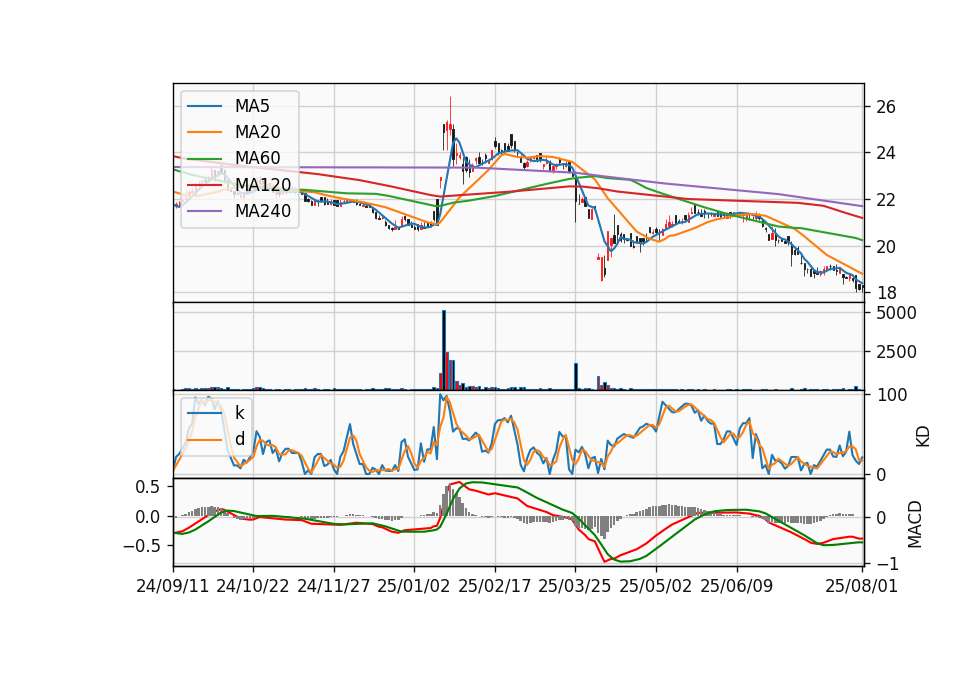Click the blue MA5 legend line sample
Screen dimensions: 960x690
[x=204, y=107]
